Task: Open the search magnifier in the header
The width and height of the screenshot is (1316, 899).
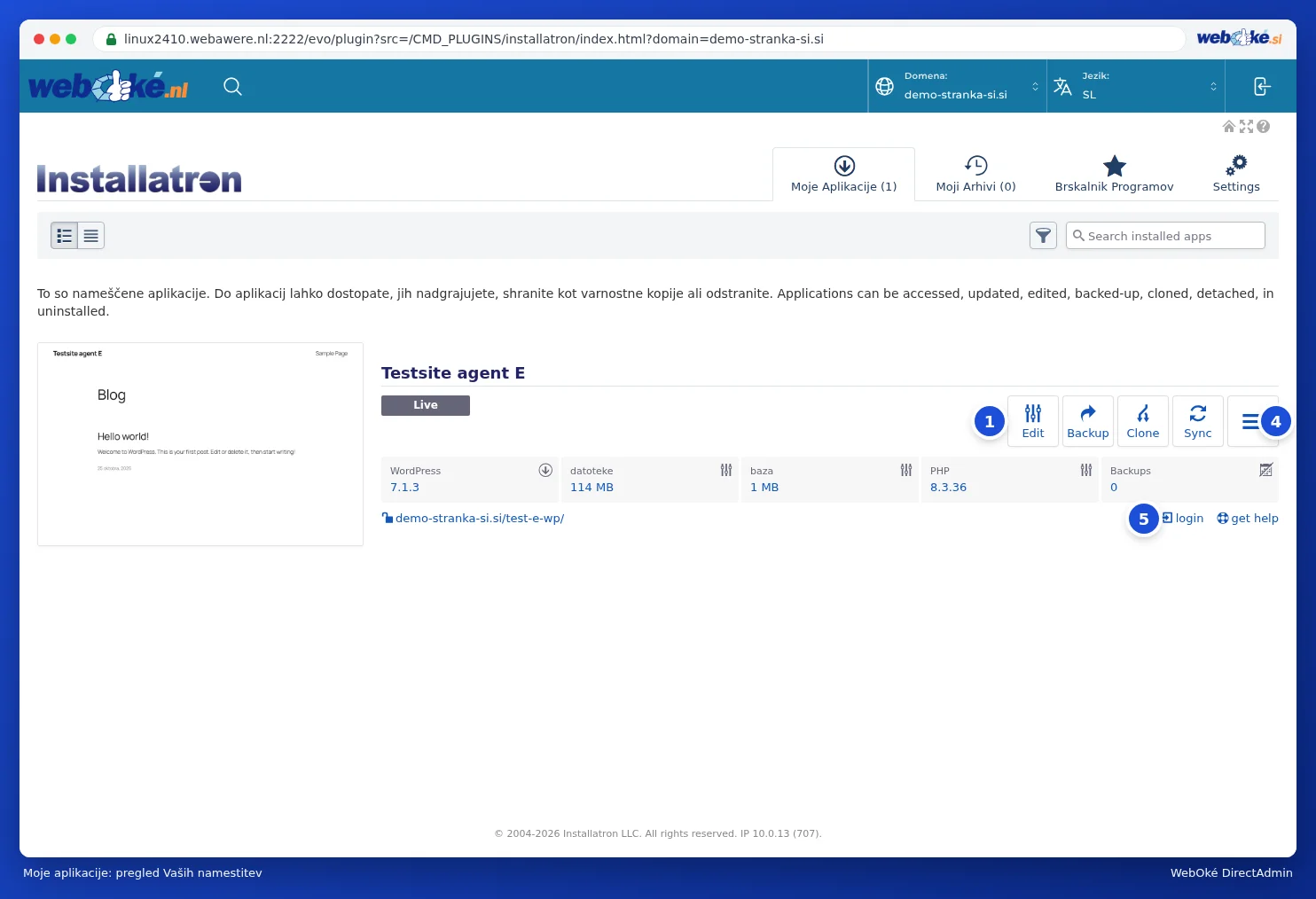Action: point(232,86)
